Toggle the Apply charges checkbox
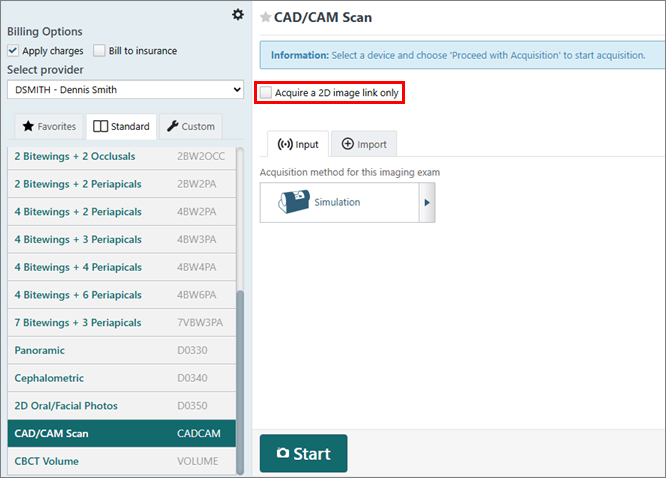This screenshot has height=478, width=666. pos(13,51)
